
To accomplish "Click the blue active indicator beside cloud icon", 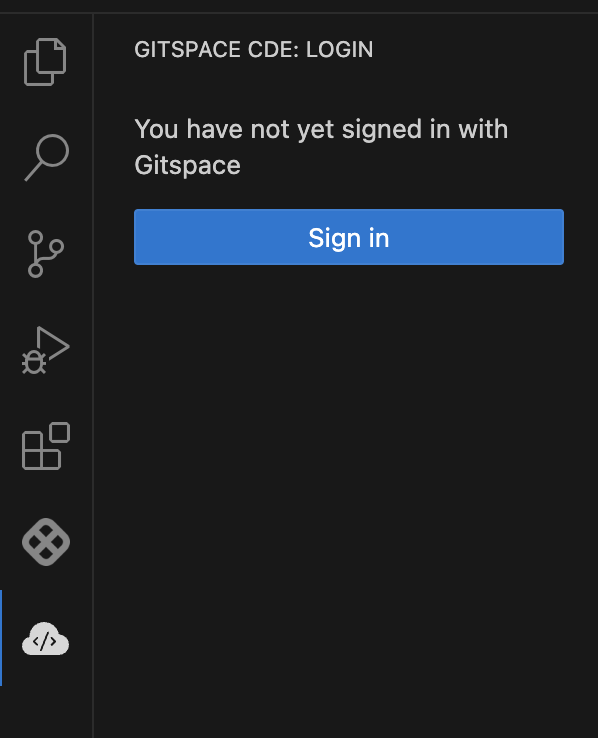I will tap(1, 638).
